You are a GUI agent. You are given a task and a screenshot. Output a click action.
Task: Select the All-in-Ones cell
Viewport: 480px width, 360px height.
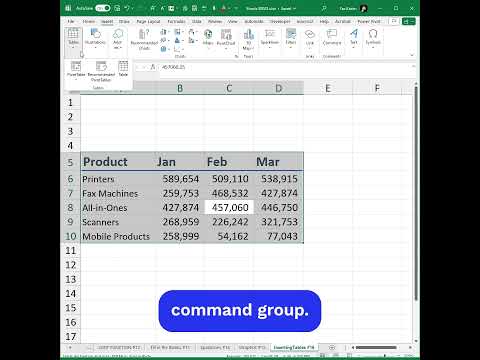[x=118, y=208]
